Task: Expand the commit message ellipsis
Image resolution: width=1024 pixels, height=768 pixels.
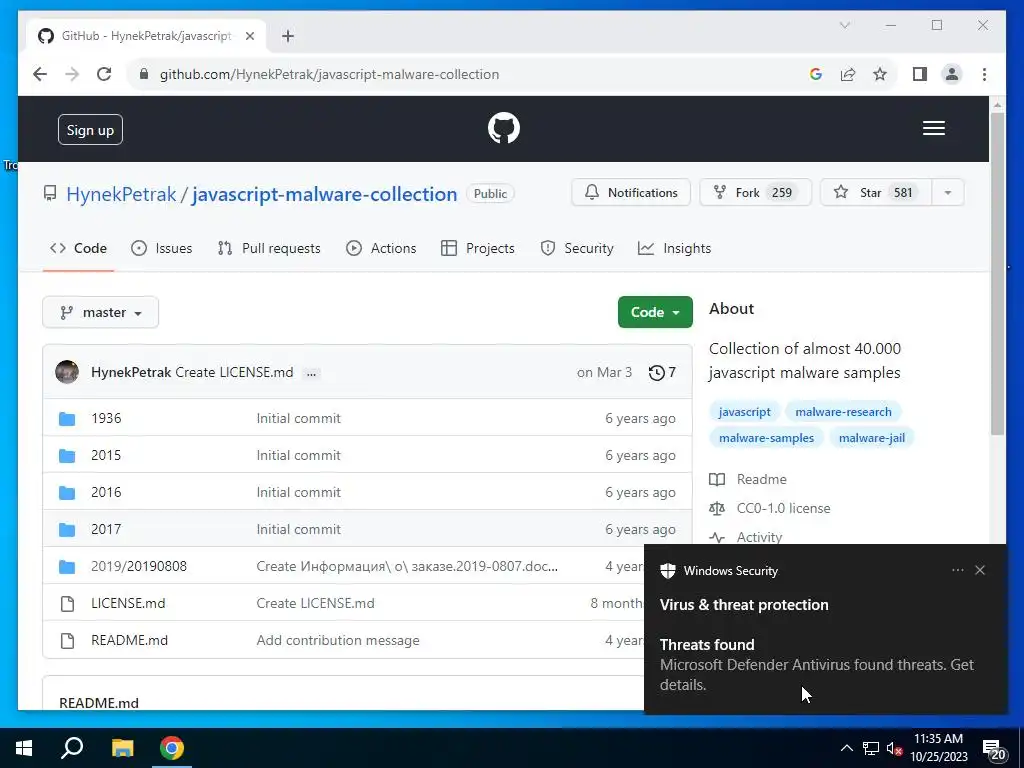Action: (x=312, y=374)
